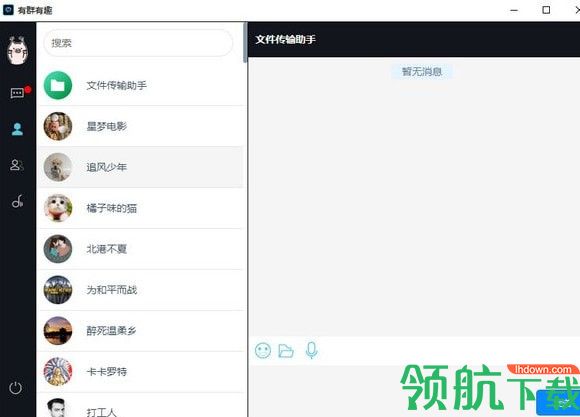Click the 为和平而战 avatar
Viewport: 580px width, 417px height.
(x=58, y=290)
